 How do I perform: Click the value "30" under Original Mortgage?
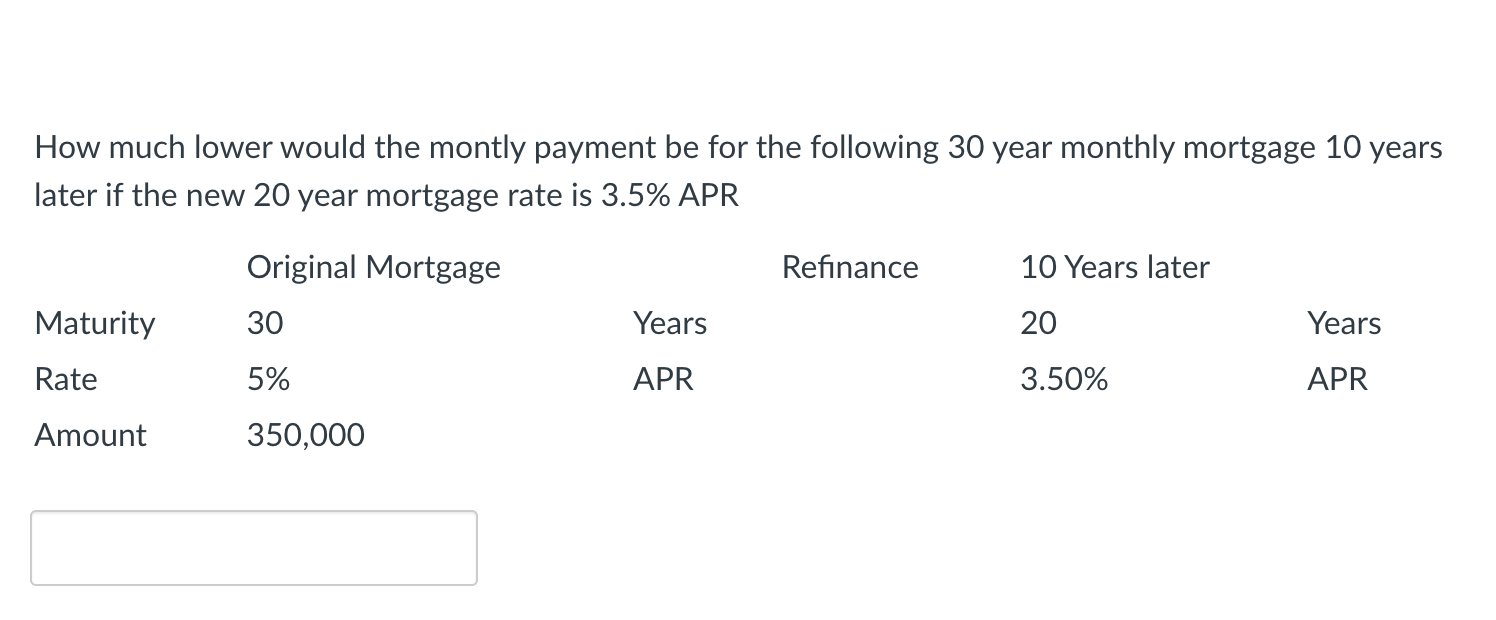pos(264,323)
